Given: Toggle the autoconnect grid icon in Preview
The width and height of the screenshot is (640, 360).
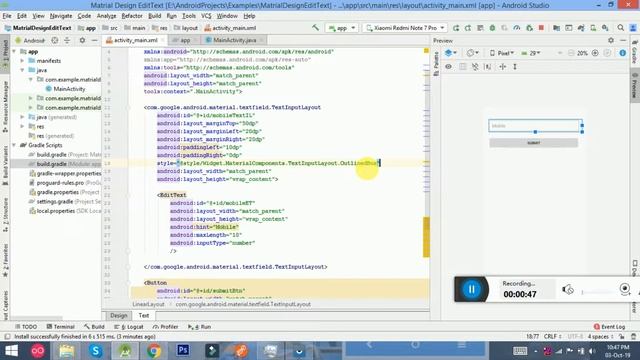Looking at the screenshot, I should point(462,67).
